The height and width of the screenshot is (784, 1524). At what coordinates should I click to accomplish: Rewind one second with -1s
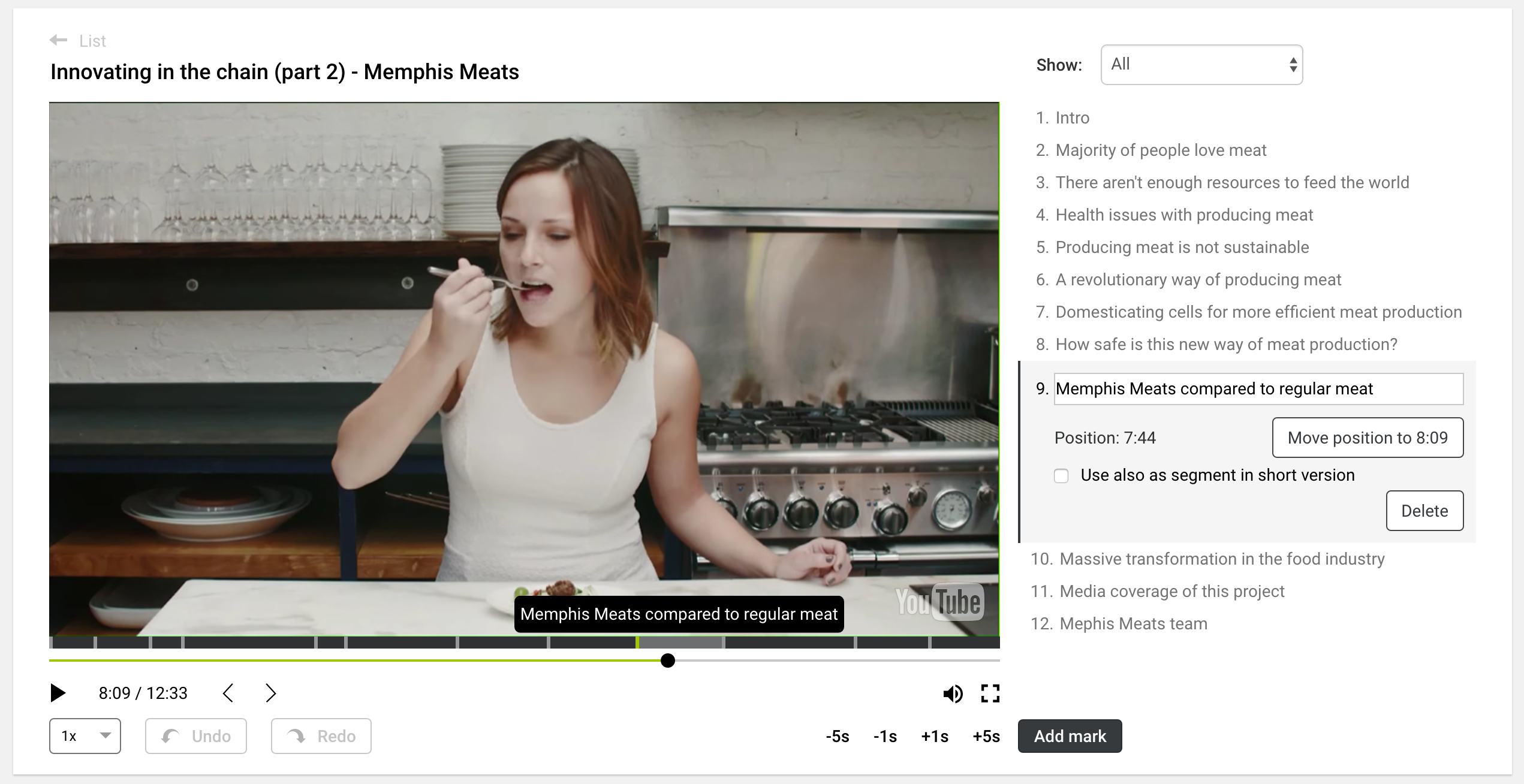(885, 736)
